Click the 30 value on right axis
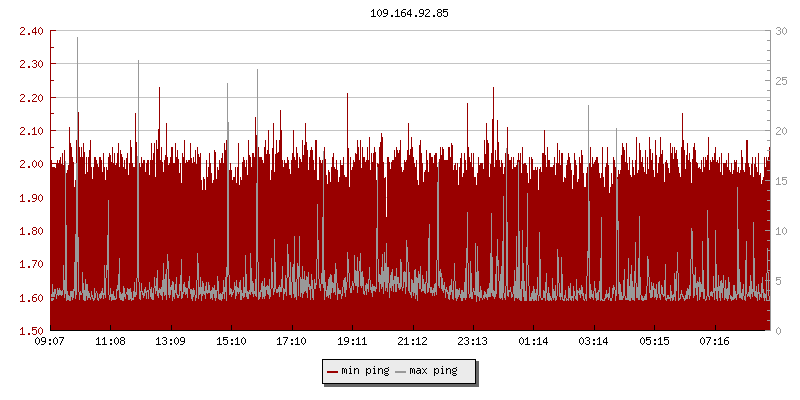This screenshot has height=400, width=800. click(780, 31)
